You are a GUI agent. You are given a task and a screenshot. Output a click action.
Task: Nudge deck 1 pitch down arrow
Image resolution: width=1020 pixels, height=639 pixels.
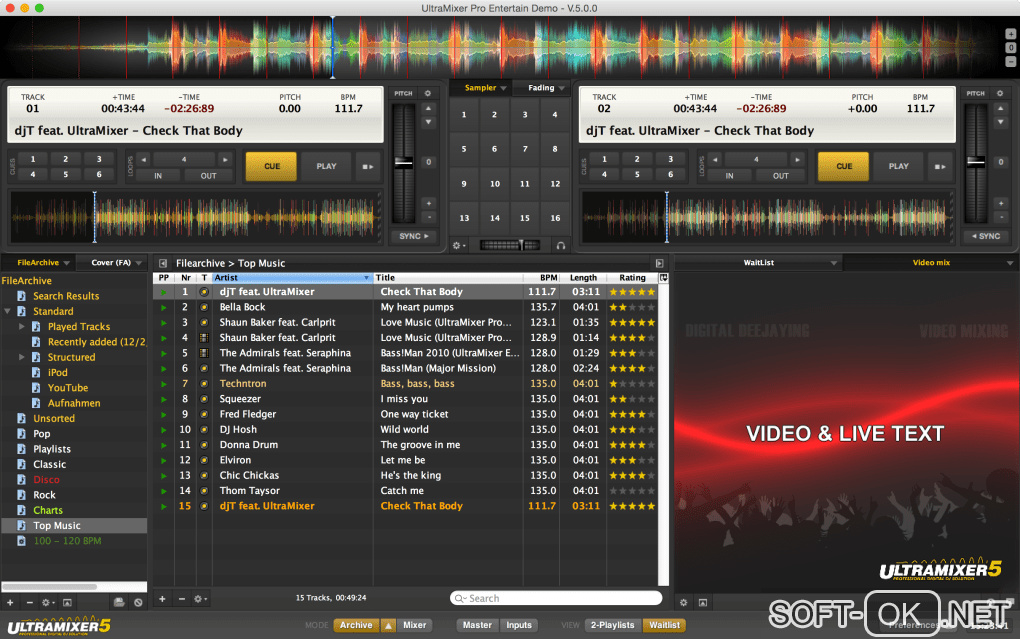(x=428, y=122)
